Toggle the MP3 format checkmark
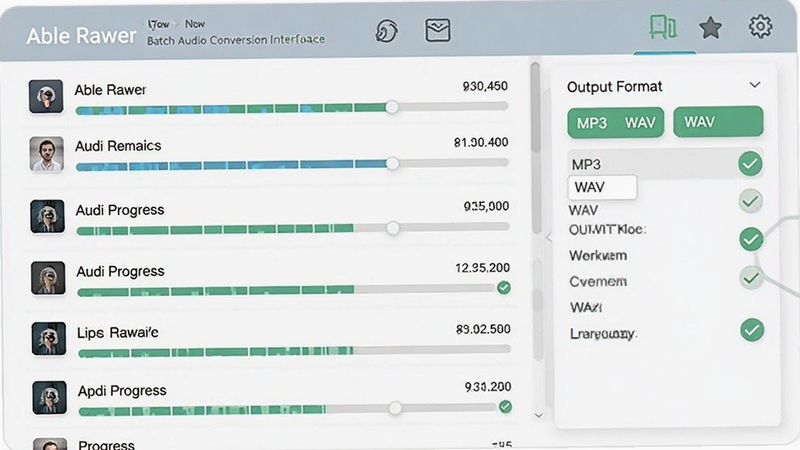This screenshot has height=450, width=800. pyautogui.click(x=750, y=164)
